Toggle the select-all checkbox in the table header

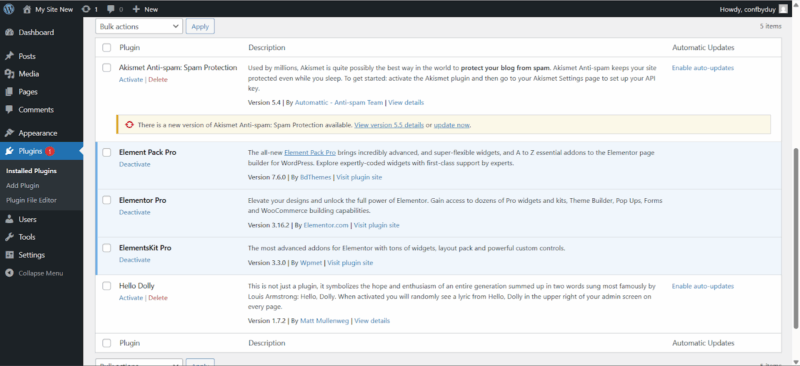coord(107,47)
